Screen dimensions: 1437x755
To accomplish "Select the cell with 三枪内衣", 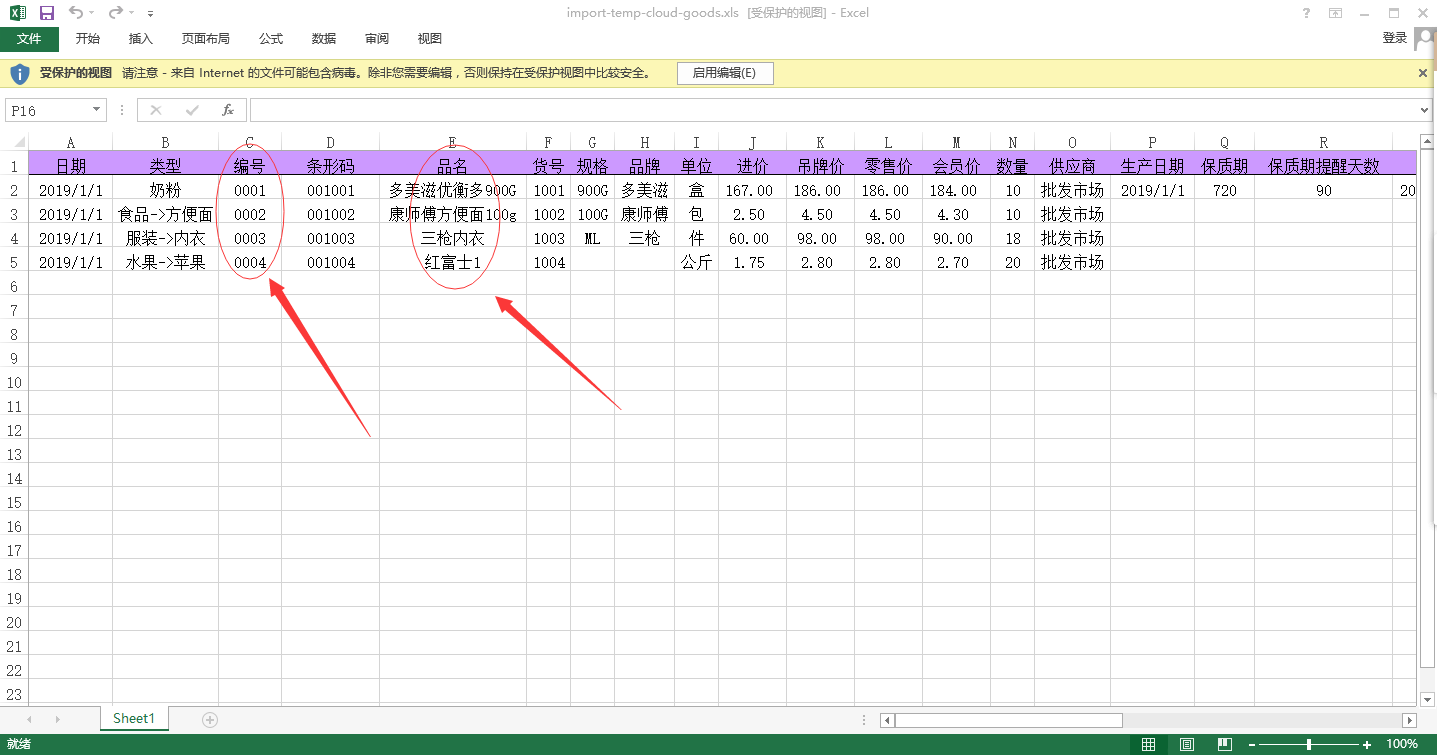I will [x=453, y=238].
